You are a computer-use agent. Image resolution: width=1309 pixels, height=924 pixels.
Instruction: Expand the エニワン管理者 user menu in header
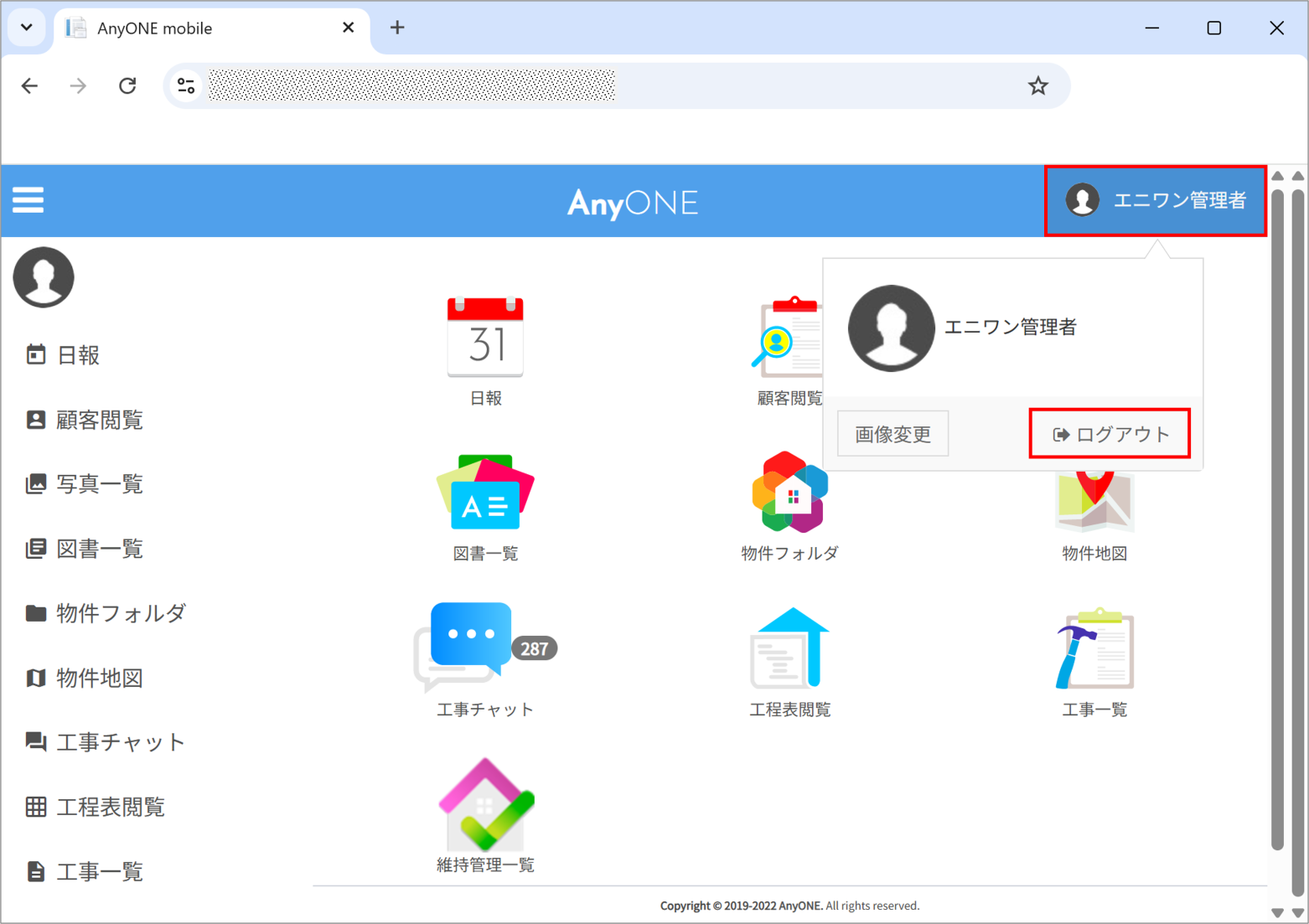click(x=1155, y=201)
